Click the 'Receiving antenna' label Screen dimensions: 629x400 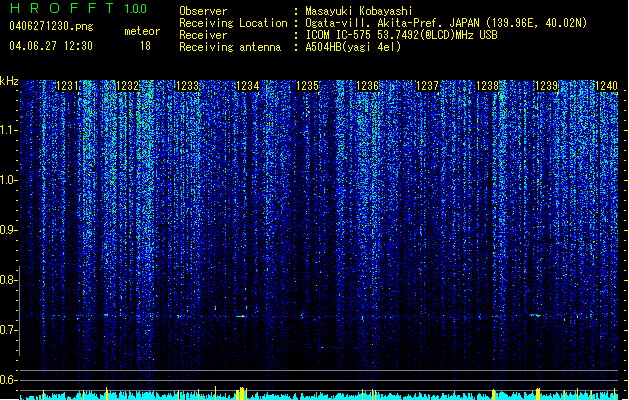pyautogui.click(x=230, y=47)
